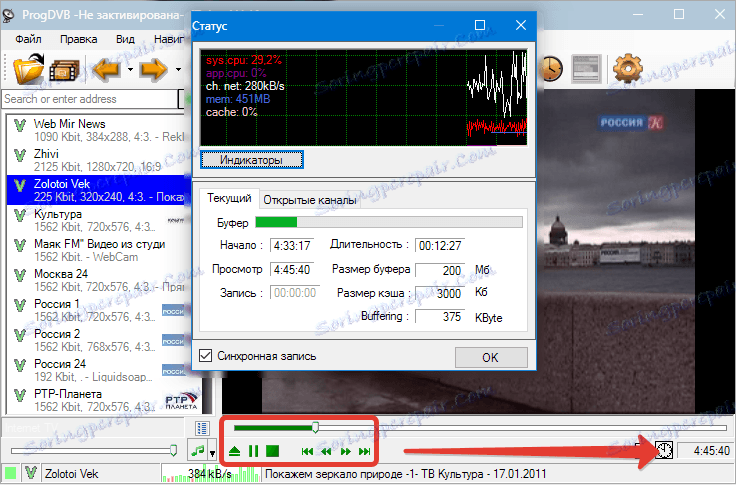Click the РТР Планета channel logo
736x485 pixels.
pos(182,400)
